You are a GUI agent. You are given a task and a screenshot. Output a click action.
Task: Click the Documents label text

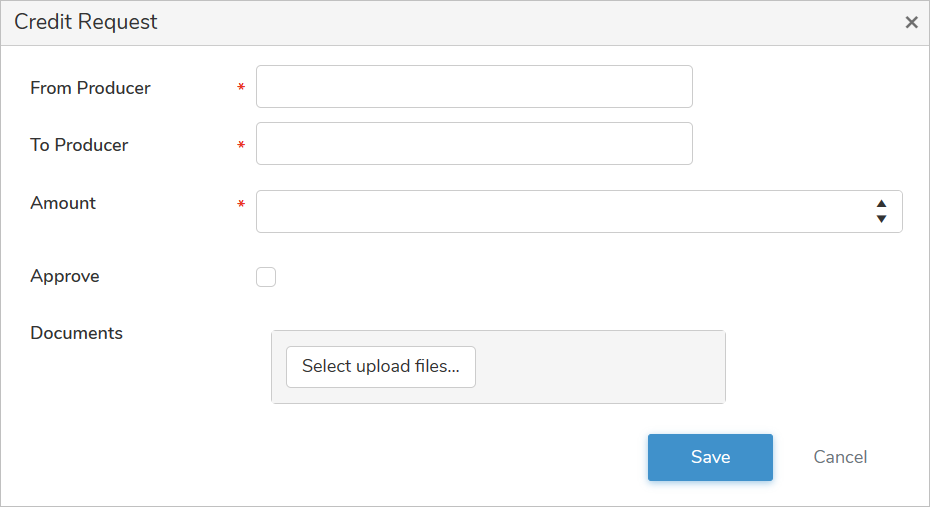click(76, 333)
